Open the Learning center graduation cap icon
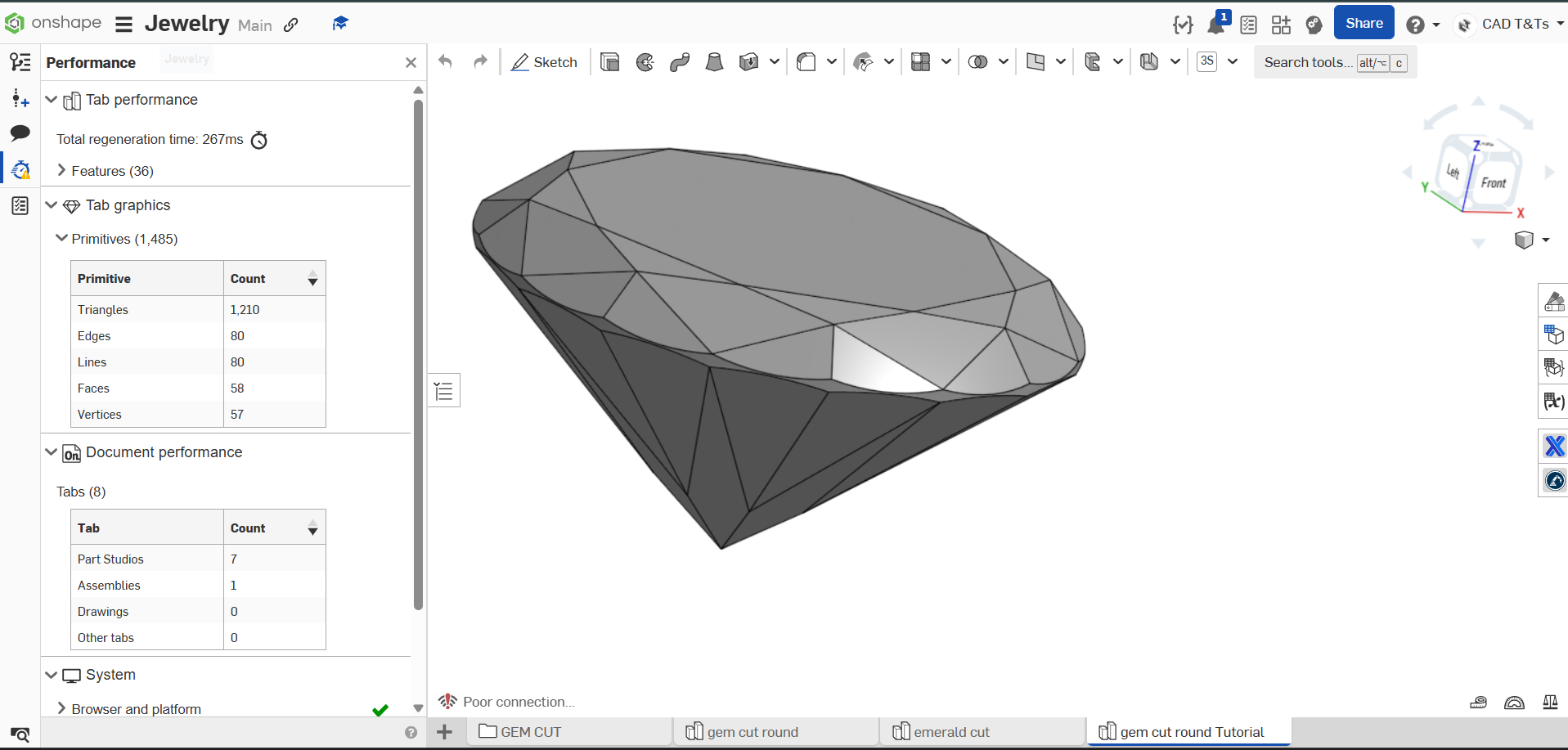Image resolution: width=1568 pixels, height=750 pixels. [x=340, y=24]
